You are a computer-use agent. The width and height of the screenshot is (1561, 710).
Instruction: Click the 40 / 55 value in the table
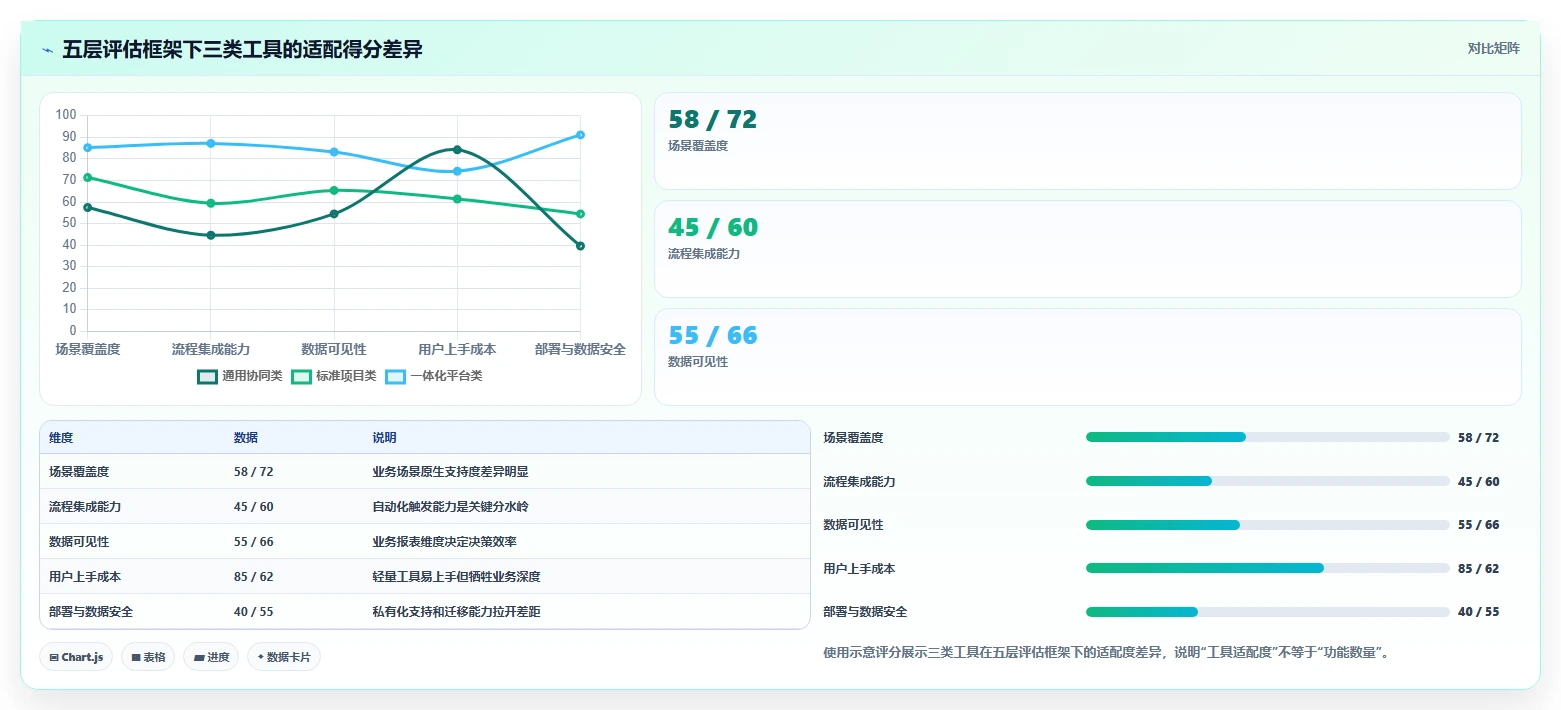(x=254, y=612)
